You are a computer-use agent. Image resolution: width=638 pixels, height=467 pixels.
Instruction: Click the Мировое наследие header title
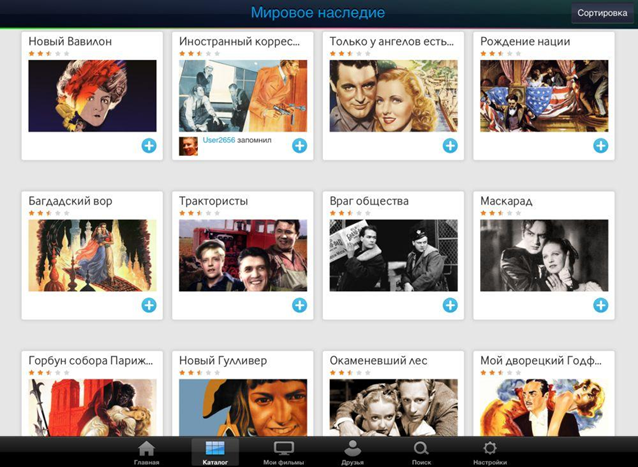point(318,13)
